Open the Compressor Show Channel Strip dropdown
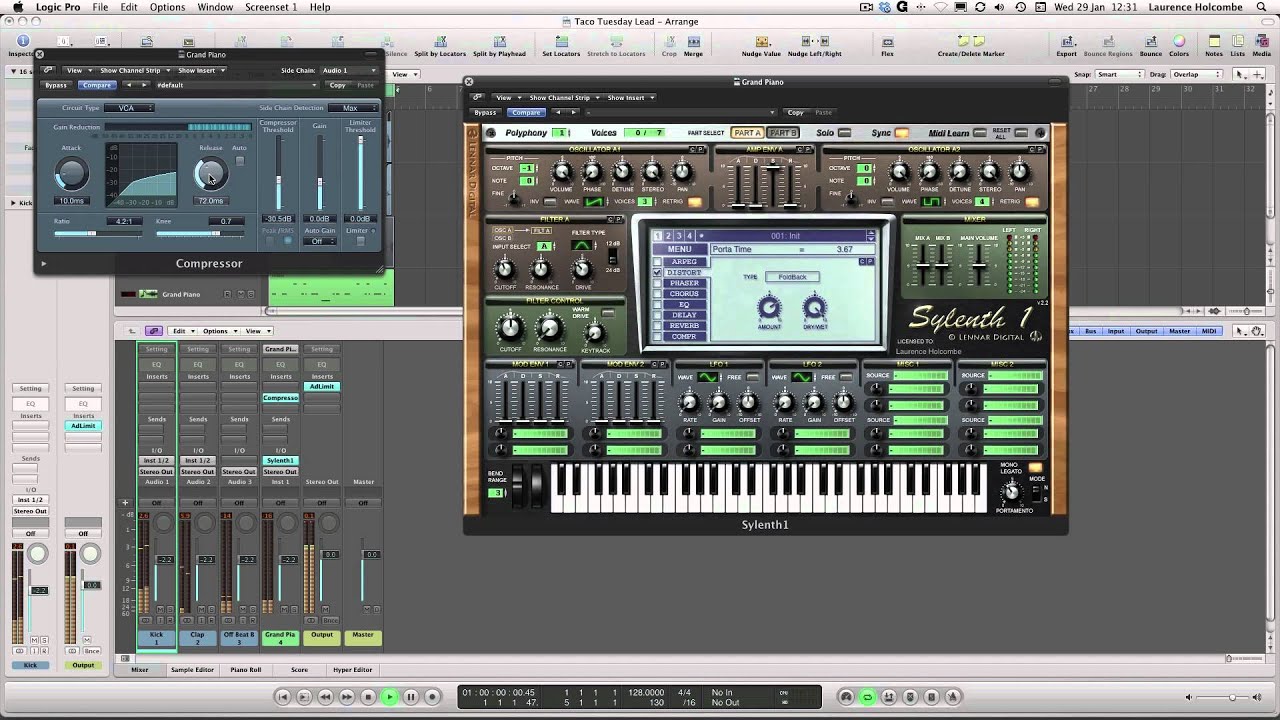Viewport: 1280px width, 720px height. [x=133, y=71]
